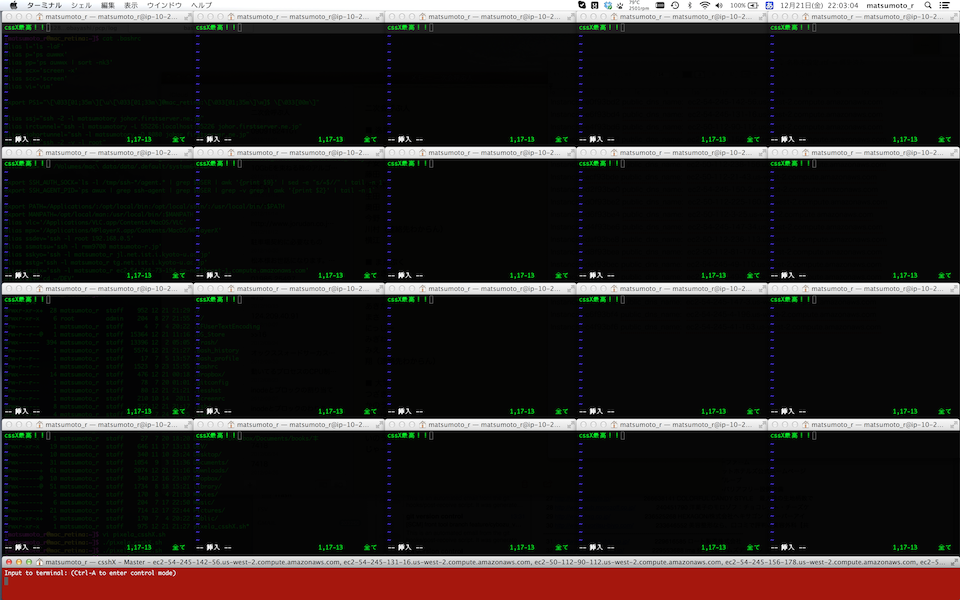Click the Bluetooth icon in menu bar
The image size is (960, 600).
pyautogui.click(x=690, y=6)
